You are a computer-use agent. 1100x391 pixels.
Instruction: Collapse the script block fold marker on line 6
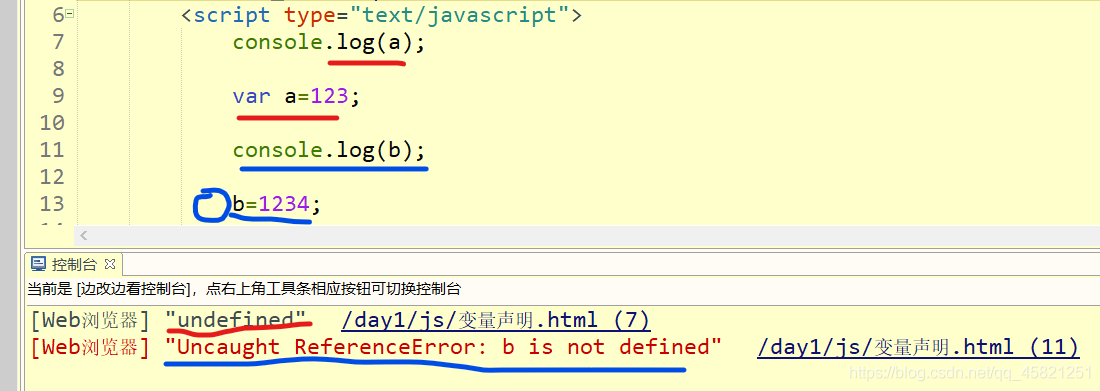69,14
